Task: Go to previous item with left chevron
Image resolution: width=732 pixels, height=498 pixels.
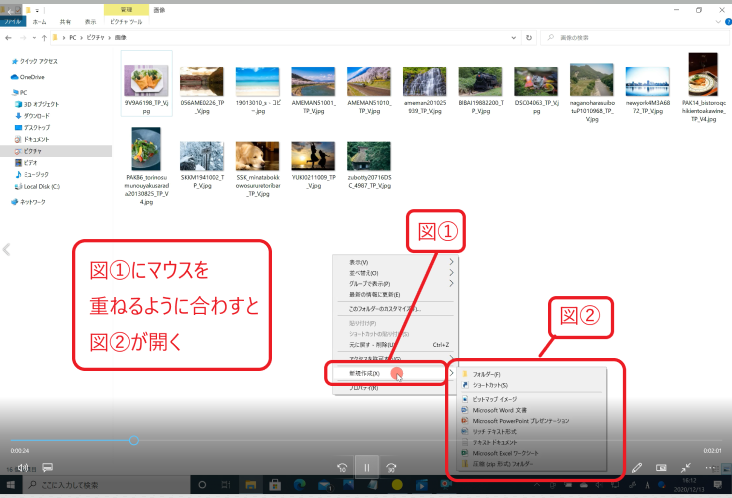Action: 7,249
